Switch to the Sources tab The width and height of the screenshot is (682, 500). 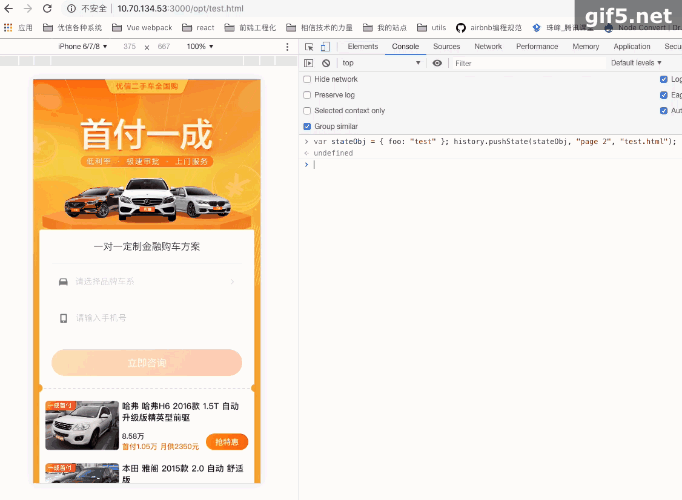pos(446,47)
